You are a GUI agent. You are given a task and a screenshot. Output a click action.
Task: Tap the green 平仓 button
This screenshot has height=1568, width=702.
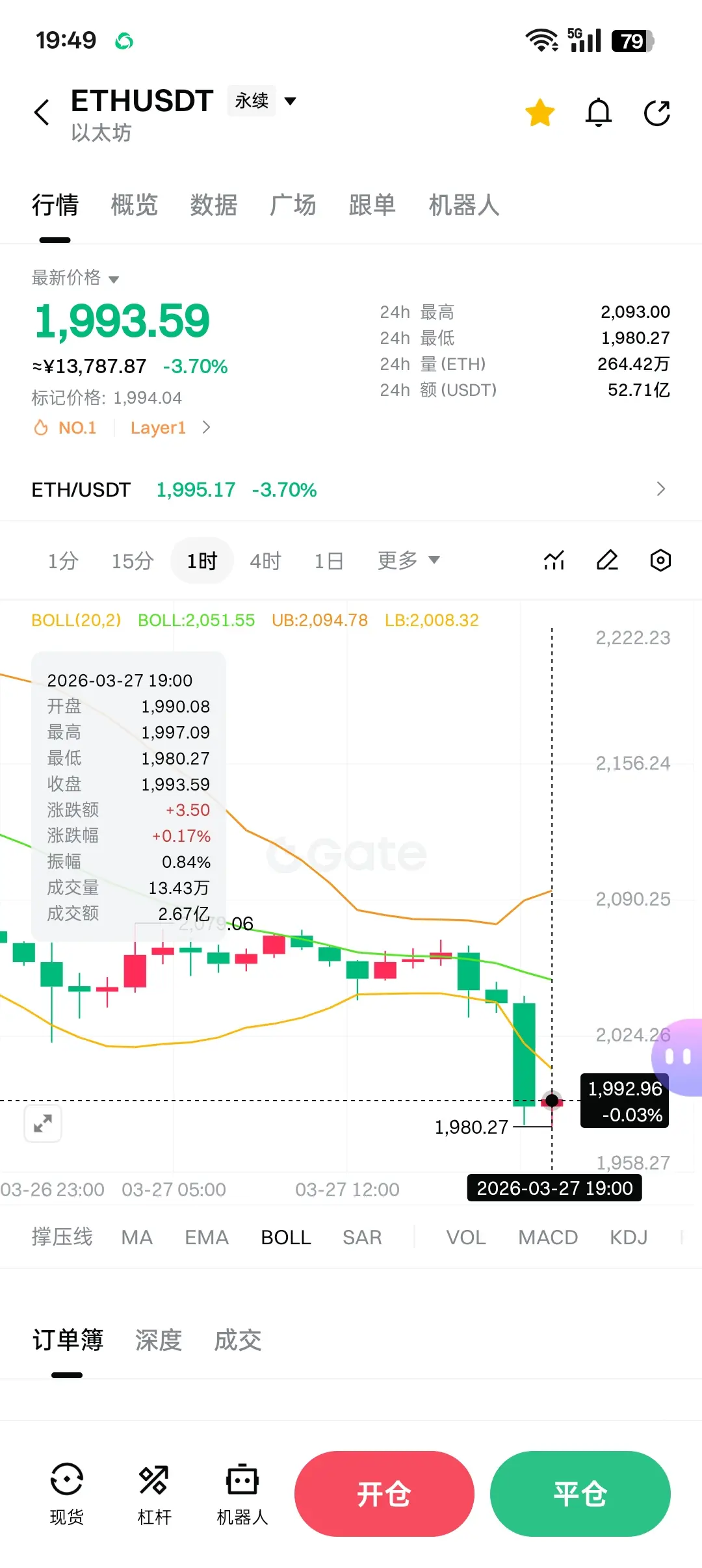[x=580, y=1494]
